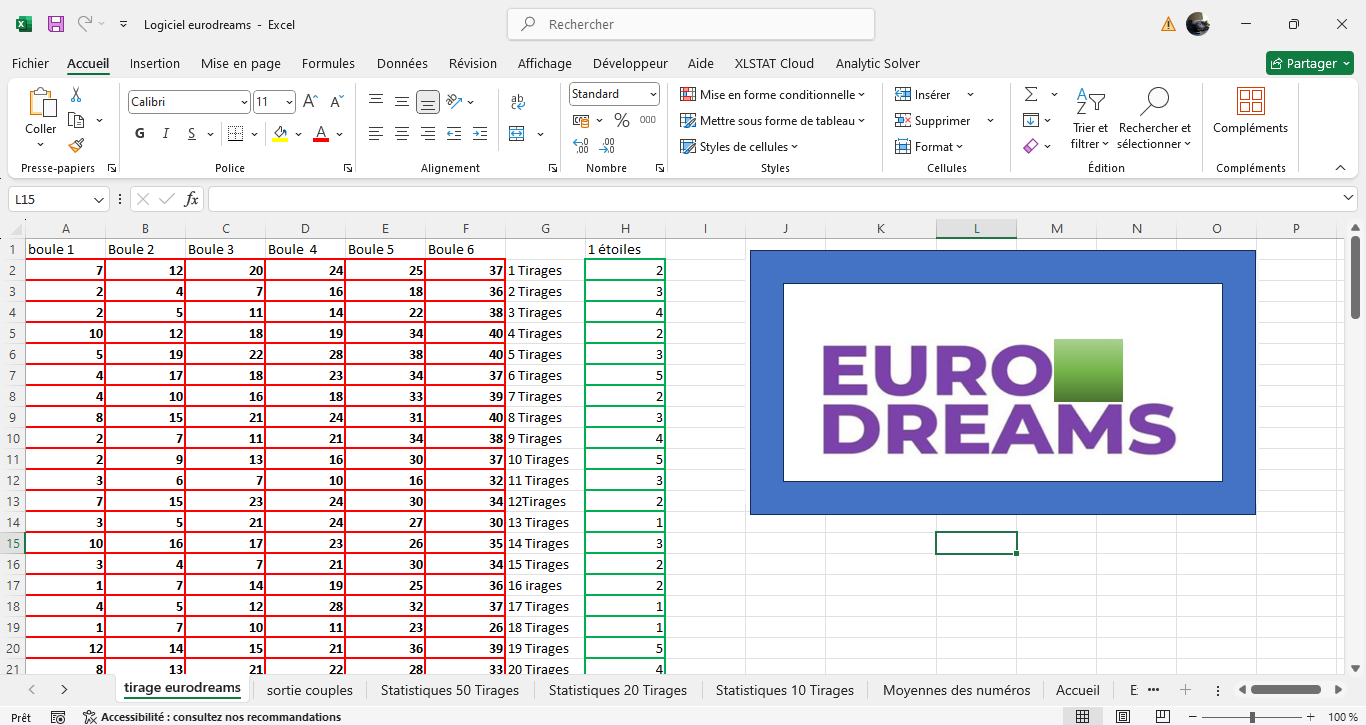This screenshot has height=725, width=1366.
Task: Open the Données ribbon tab
Action: click(x=402, y=63)
